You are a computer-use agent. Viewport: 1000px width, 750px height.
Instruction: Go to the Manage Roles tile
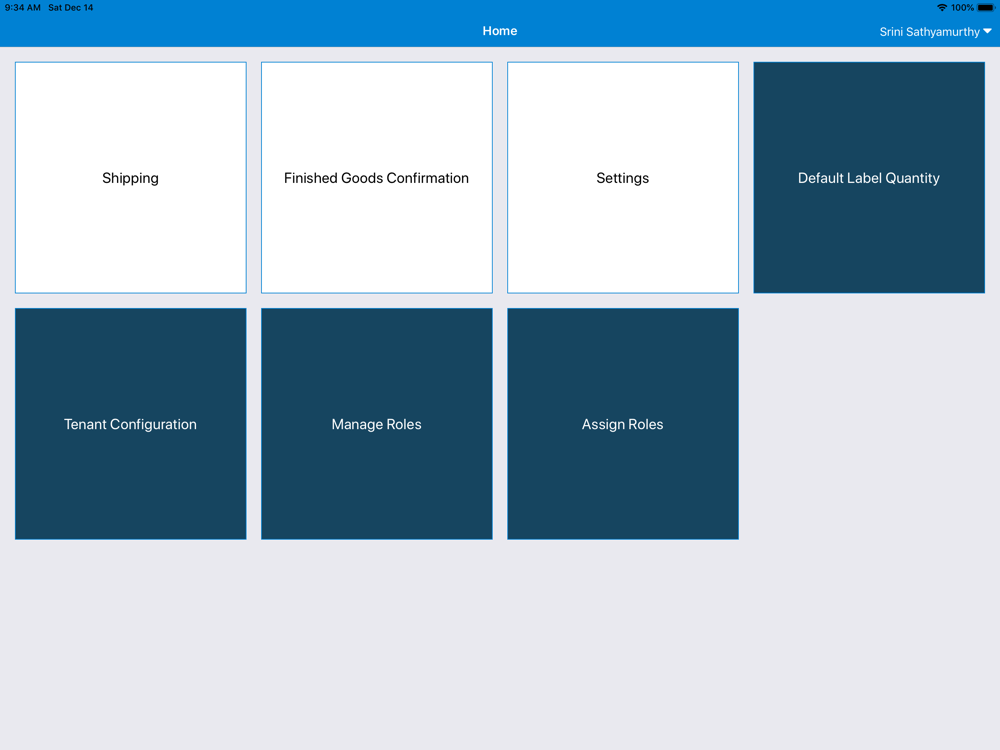point(377,423)
